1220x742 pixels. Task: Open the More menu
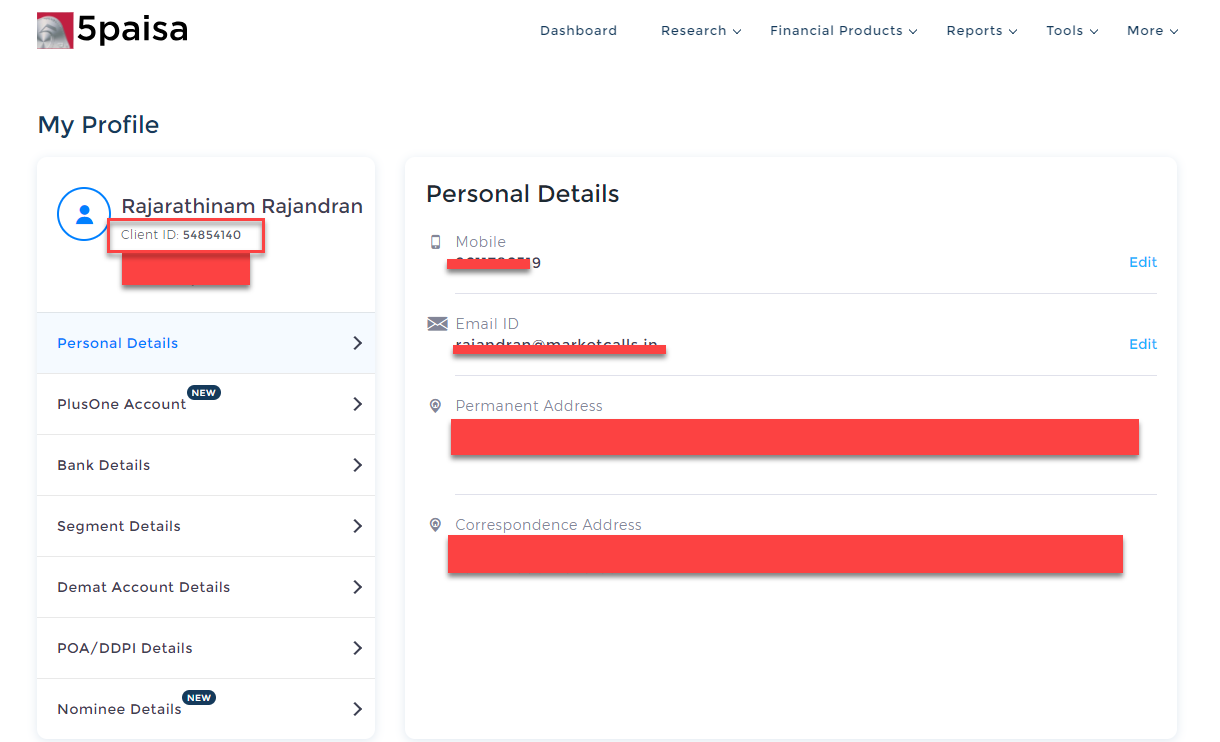[1152, 31]
